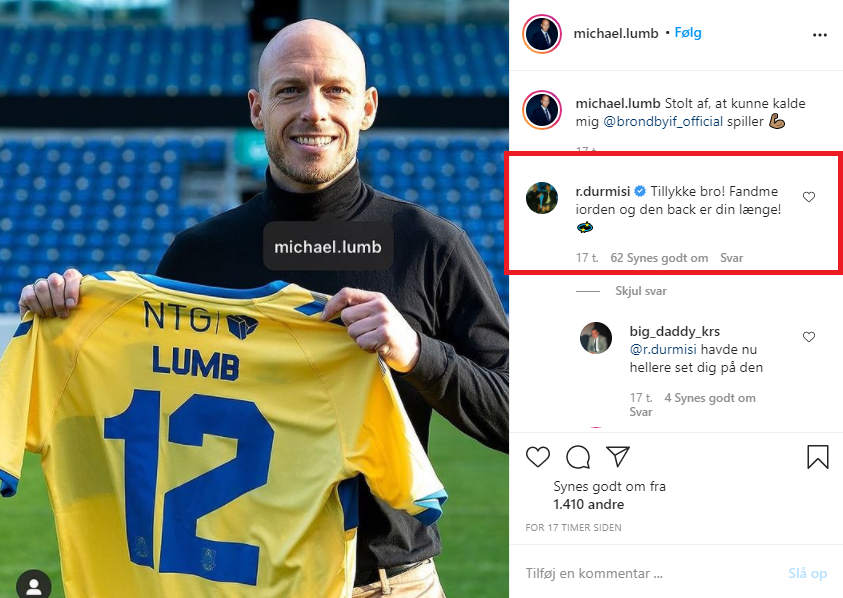Viewport: 843px width, 598px height.
Task: View the 1.410 andre likes list
Action: (589, 504)
